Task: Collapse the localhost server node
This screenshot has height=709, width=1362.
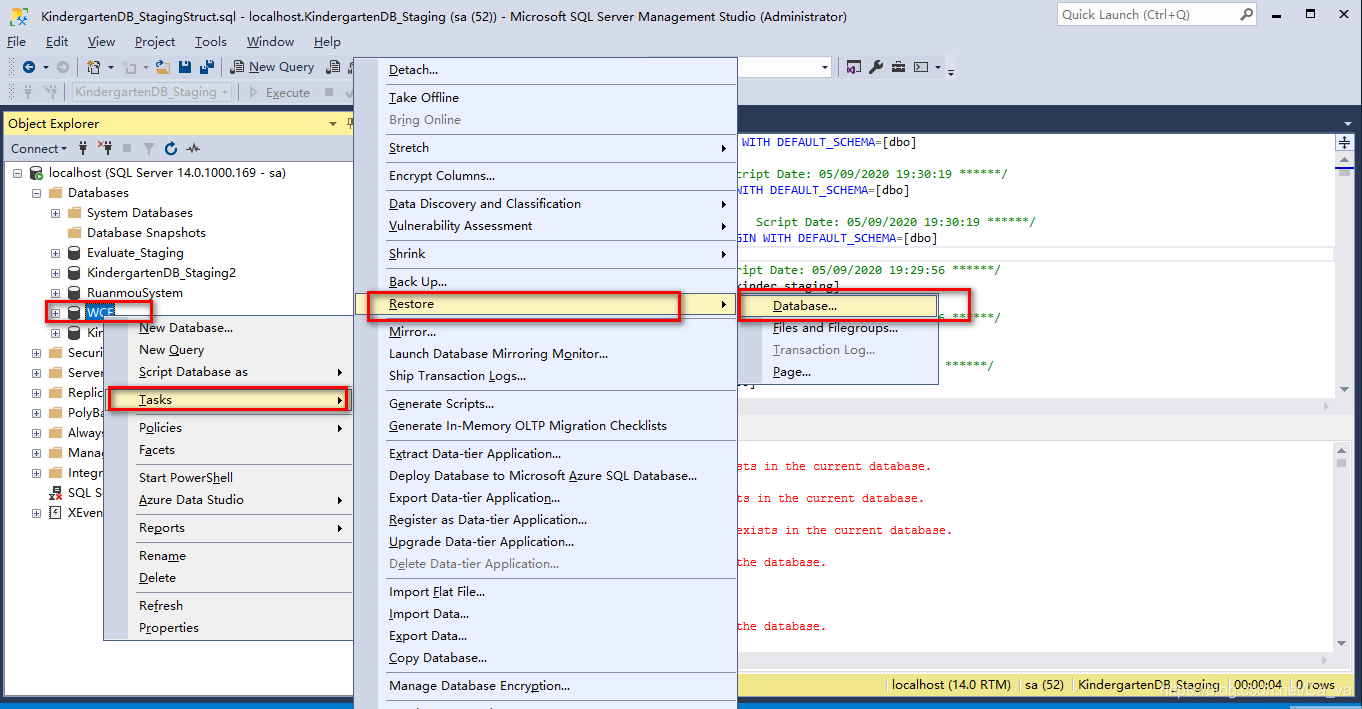Action: [x=18, y=172]
